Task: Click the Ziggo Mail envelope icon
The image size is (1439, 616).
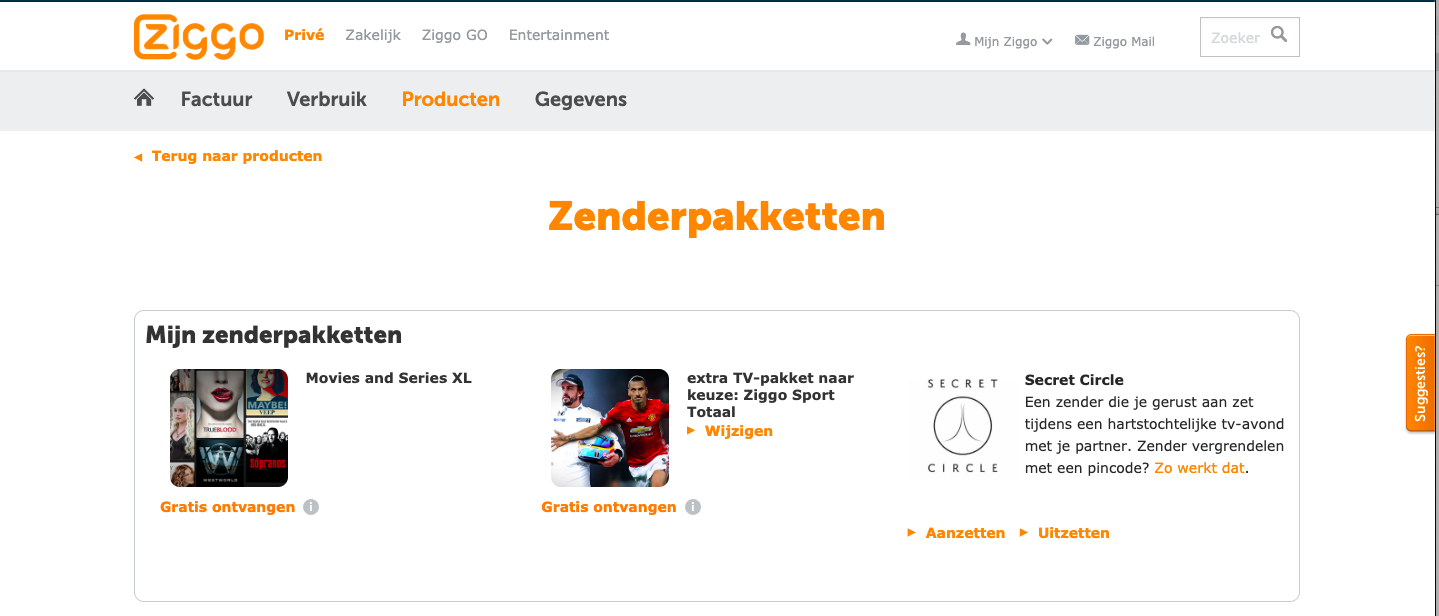Action: coord(1081,41)
